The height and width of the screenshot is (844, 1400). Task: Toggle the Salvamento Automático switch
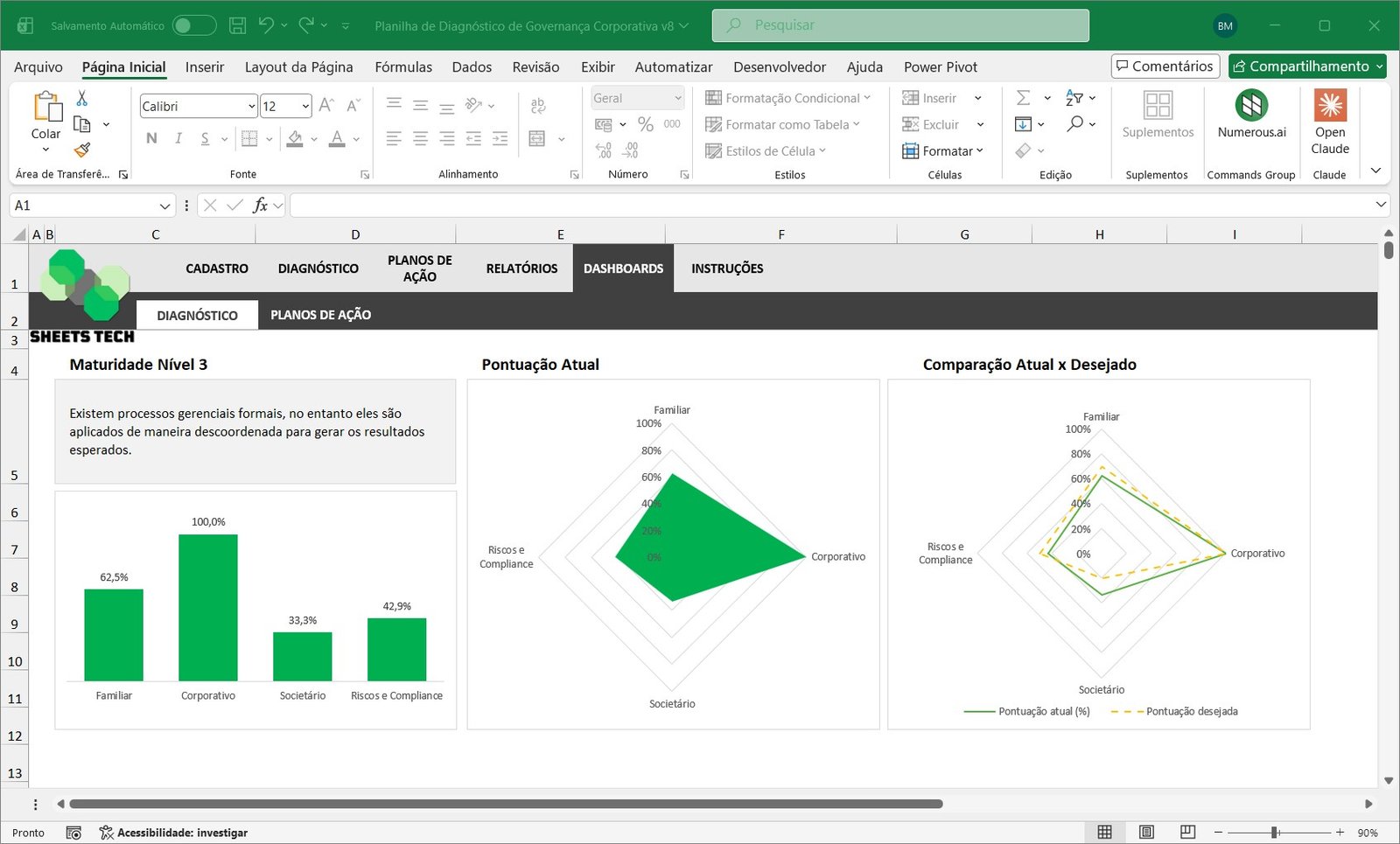(x=193, y=25)
